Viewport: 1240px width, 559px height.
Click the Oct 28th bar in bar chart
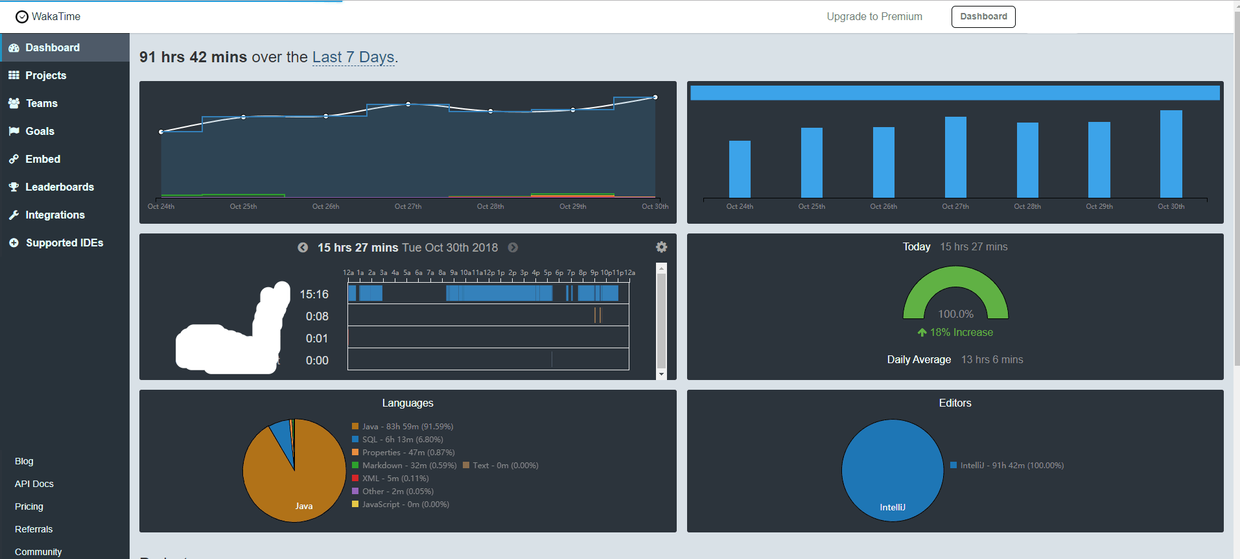(1027, 161)
